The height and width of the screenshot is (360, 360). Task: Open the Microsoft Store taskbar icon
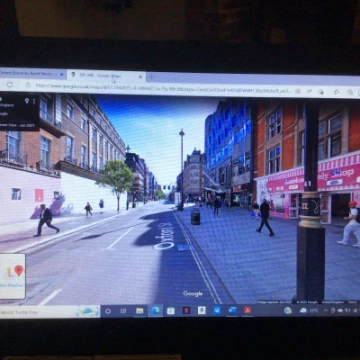(x=171, y=311)
